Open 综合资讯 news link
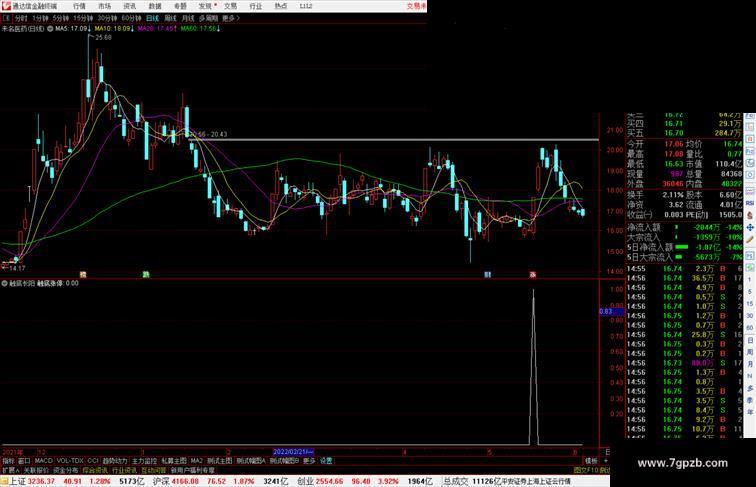 (x=95, y=470)
